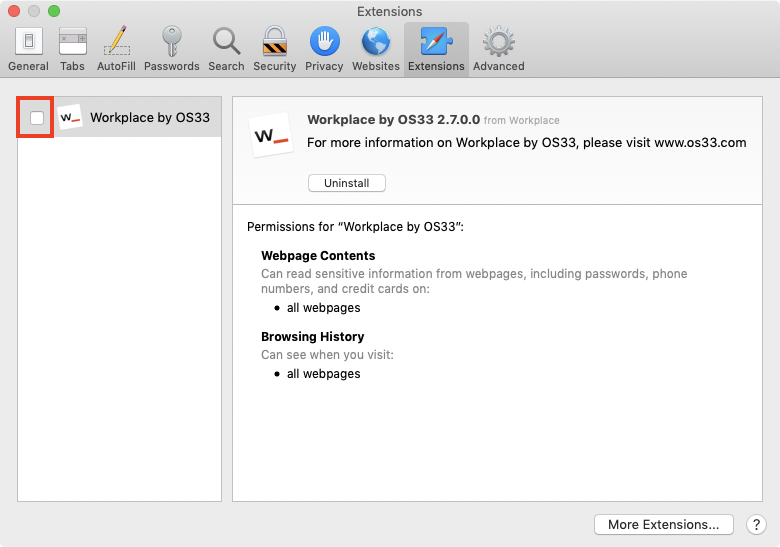Click the small Workplace icon in sidebar
Image resolution: width=780 pixels, height=547 pixels.
coord(70,117)
